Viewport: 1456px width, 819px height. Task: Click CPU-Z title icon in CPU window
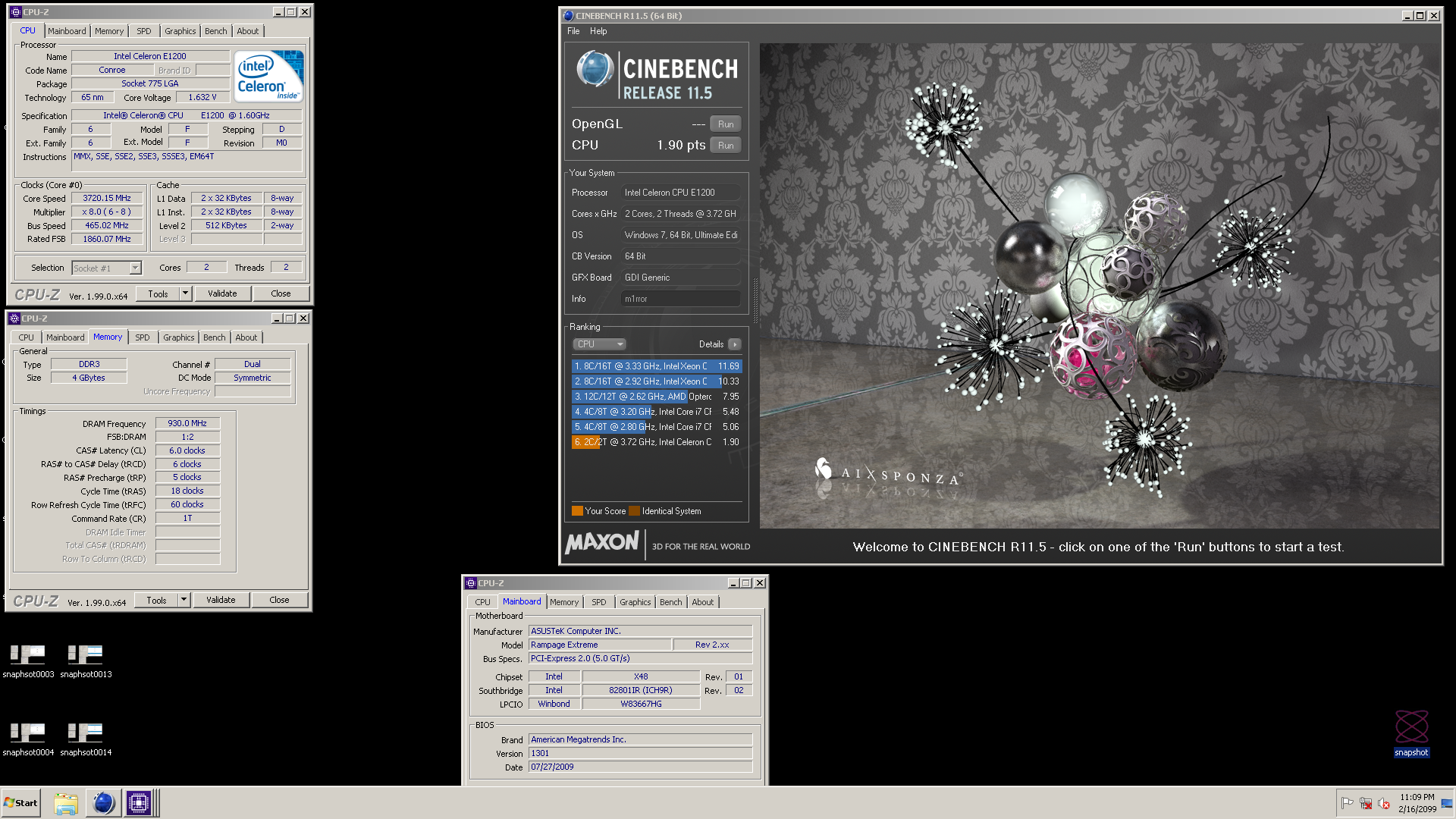tap(15, 12)
